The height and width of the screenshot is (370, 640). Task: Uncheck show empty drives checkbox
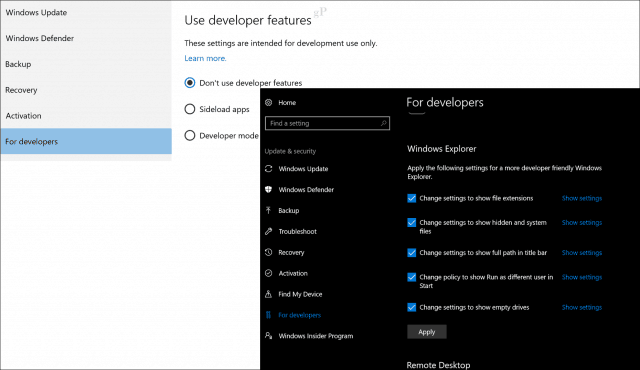pyautogui.click(x=412, y=308)
